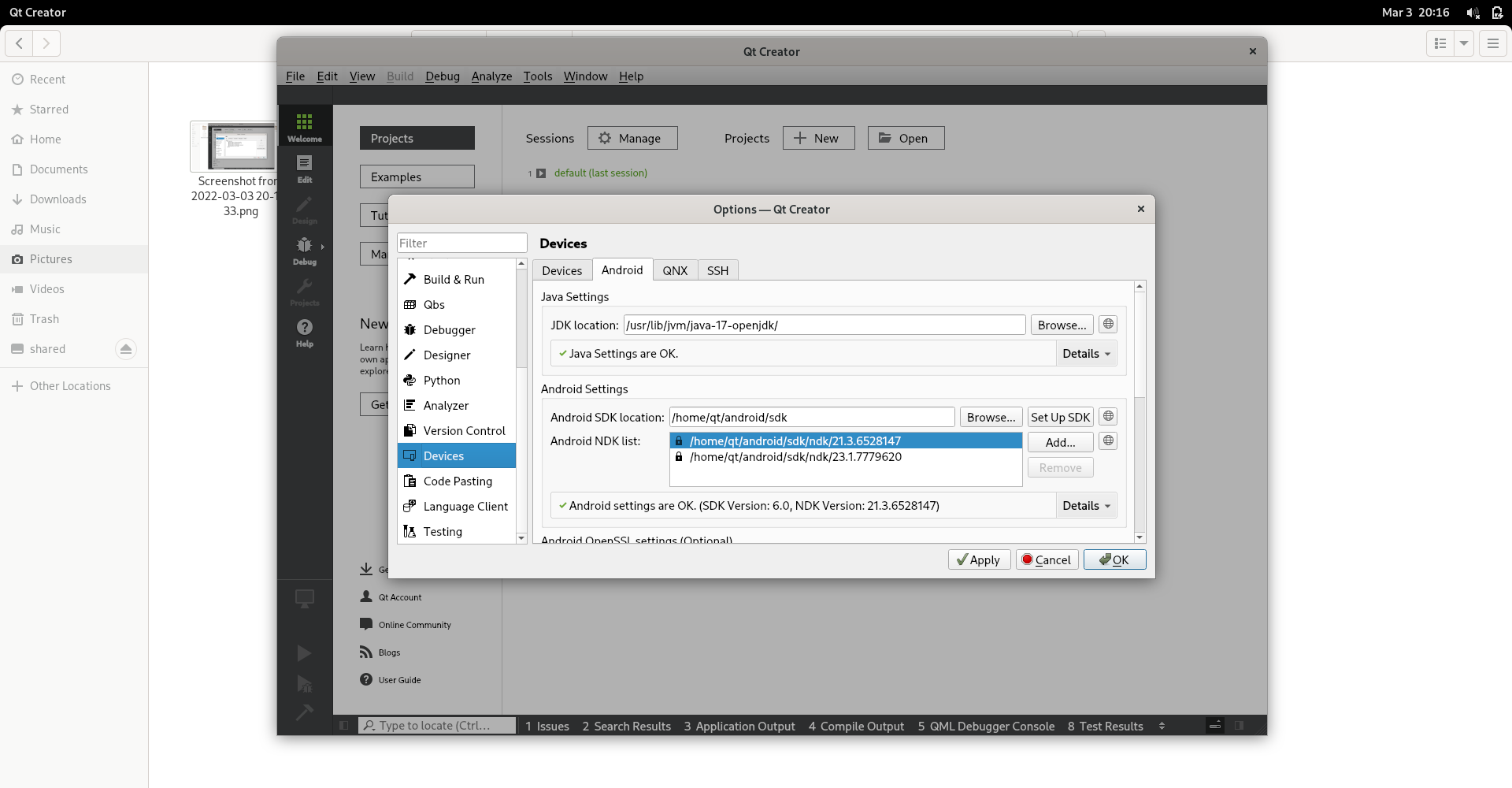1512x788 pixels.
Task: Open default (last session) link
Action: click(x=600, y=173)
